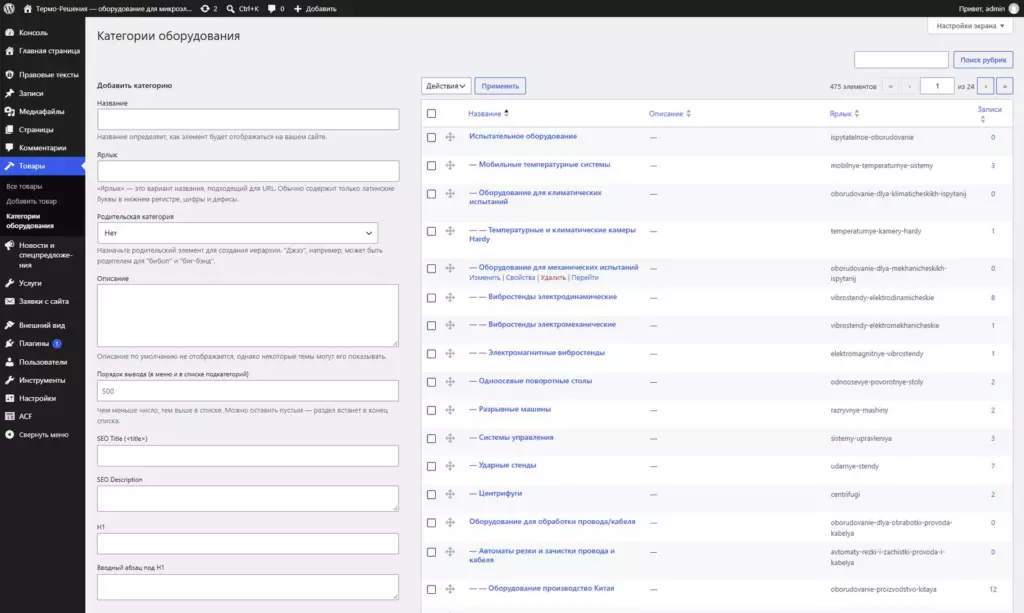The image size is (1024, 613).
Task: Open the Ctrl+K search icon
Action: coord(231,8)
